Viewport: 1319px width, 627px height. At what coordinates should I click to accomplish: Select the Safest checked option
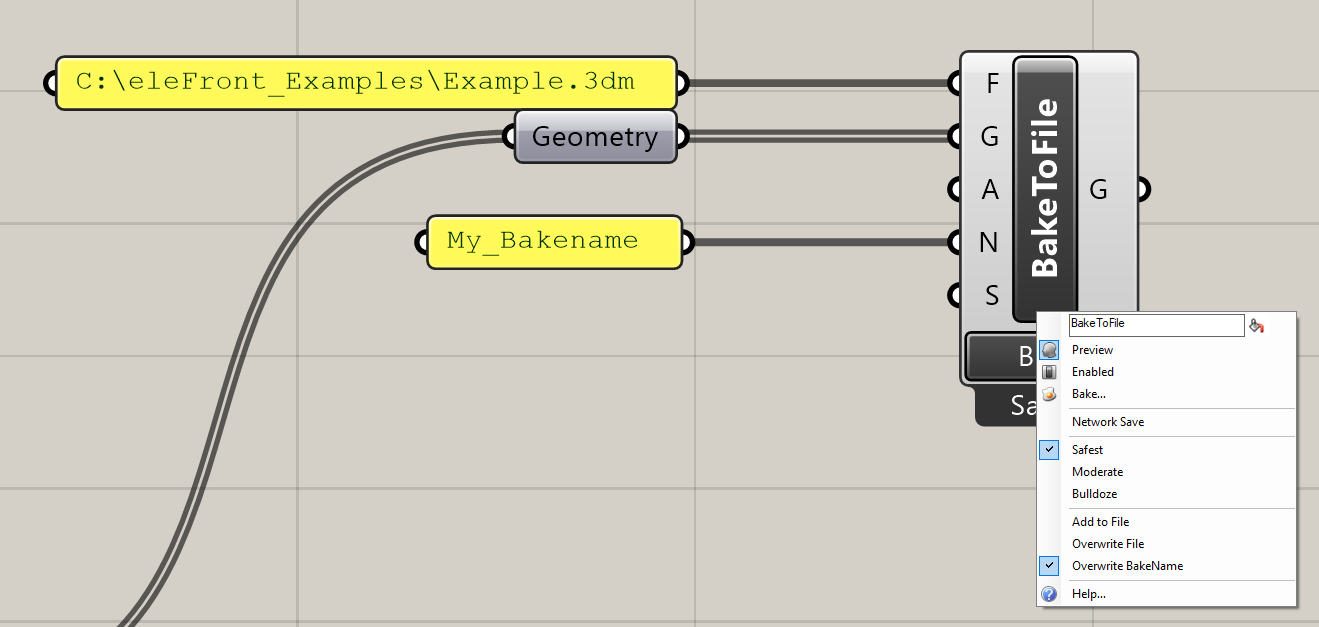click(x=1087, y=450)
